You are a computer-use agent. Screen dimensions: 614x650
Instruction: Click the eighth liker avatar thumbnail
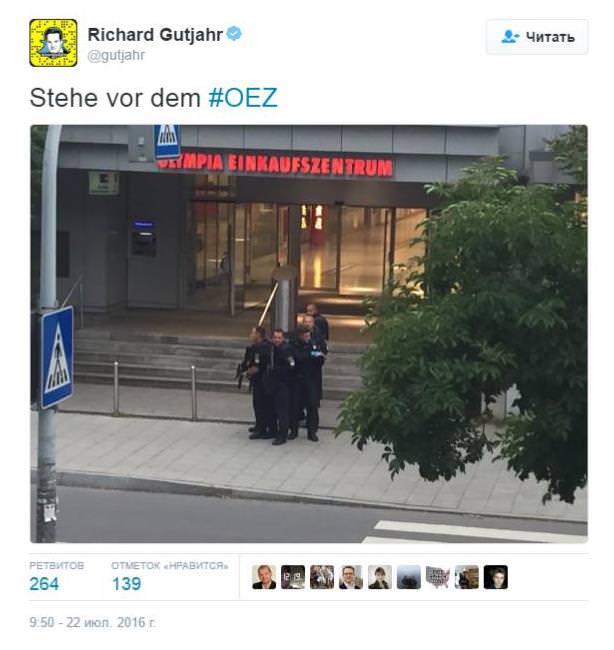467,577
